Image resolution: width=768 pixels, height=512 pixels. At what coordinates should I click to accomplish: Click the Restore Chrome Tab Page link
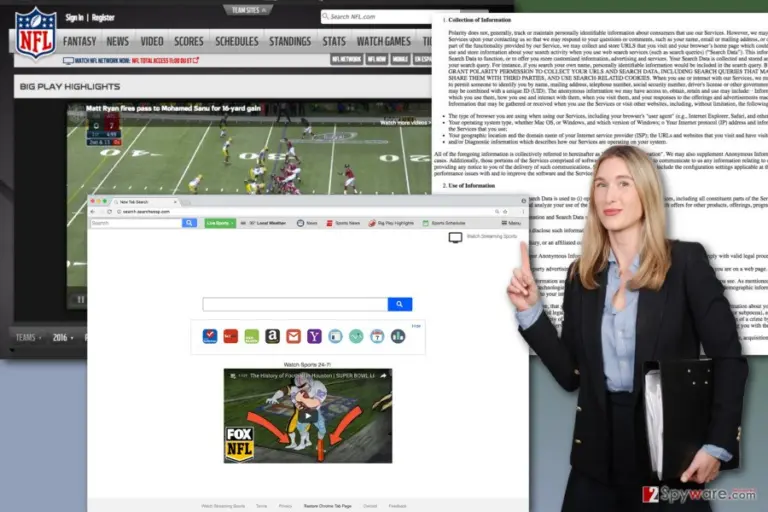(x=328, y=506)
